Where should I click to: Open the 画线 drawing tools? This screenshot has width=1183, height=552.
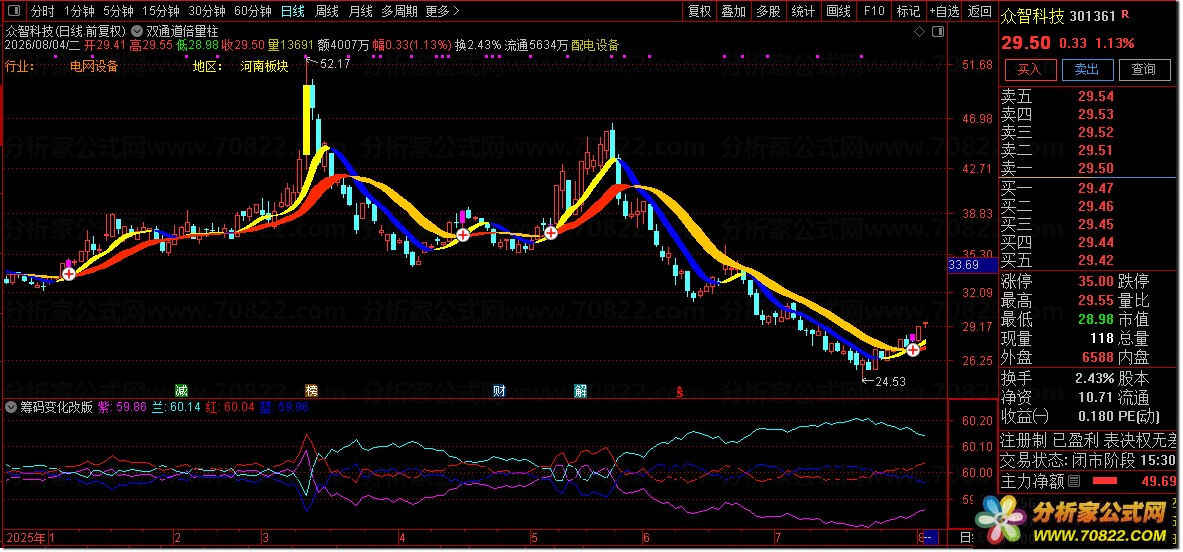click(x=838, y=11)
